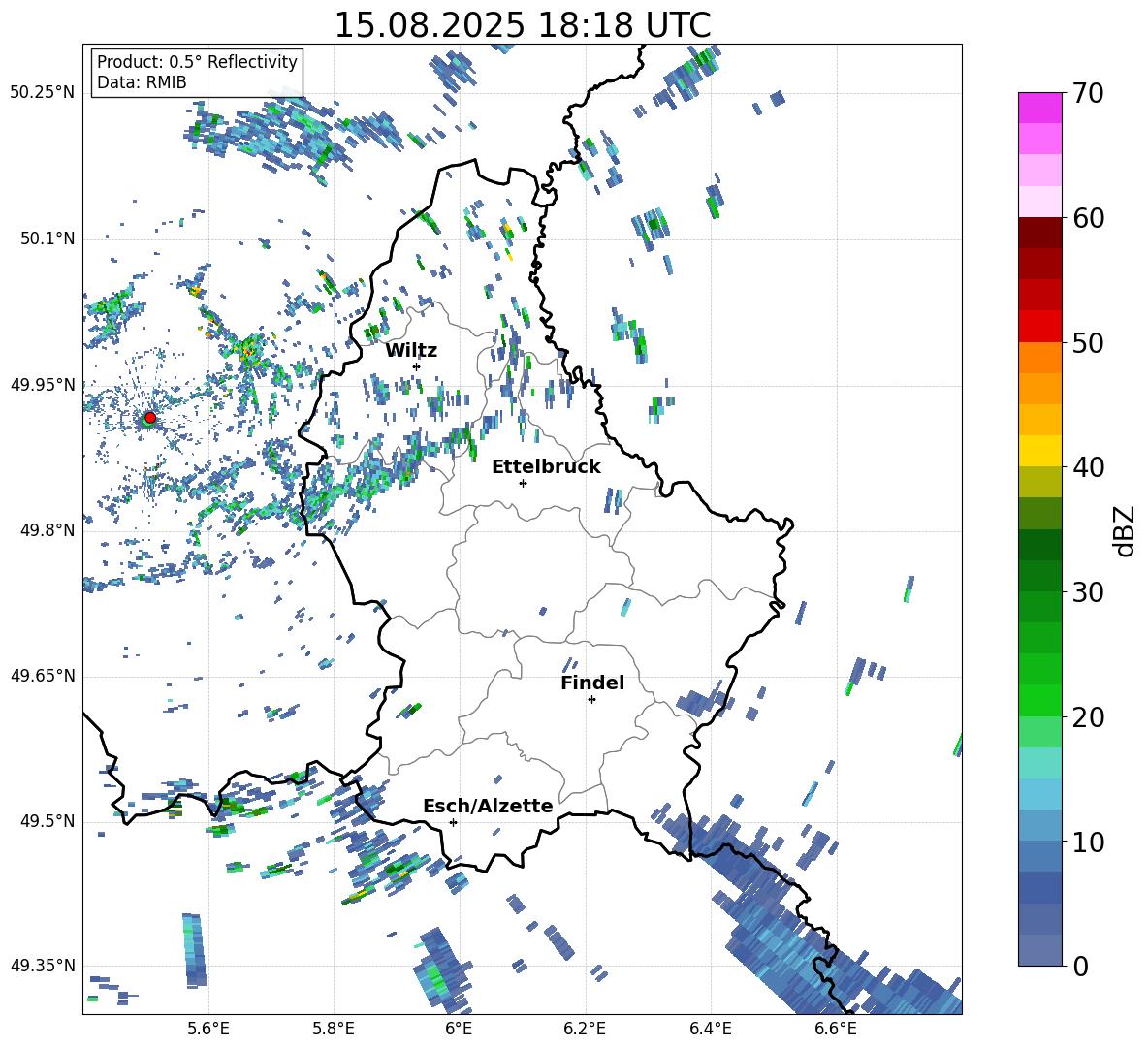Click the 49.35°N latitude label
The image size is (1148, 1048).
pyautogui.click(x=43, y=966)
